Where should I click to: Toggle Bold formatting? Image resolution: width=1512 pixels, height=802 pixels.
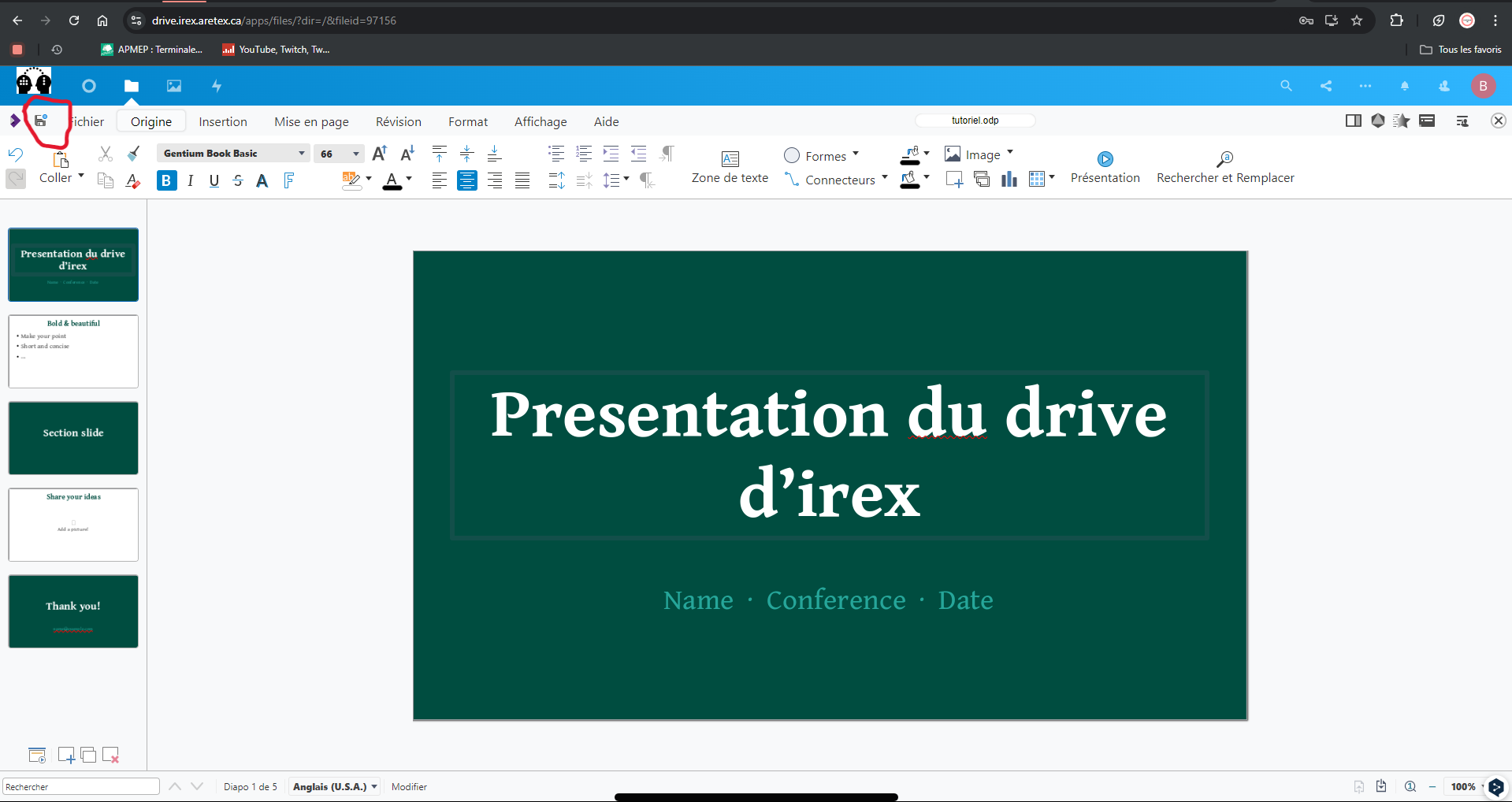(166, 180)
